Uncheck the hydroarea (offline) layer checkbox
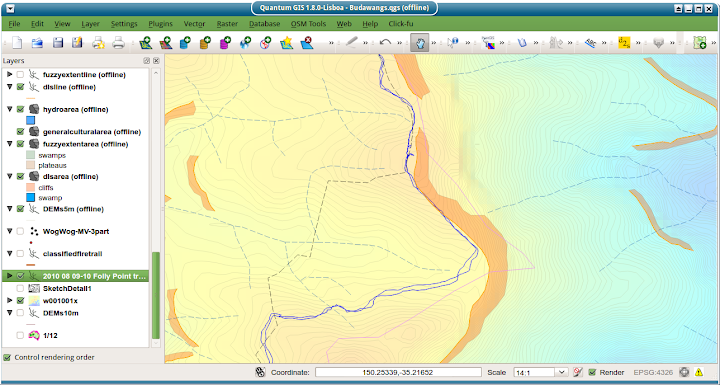This screenshot has height=385, width=720. (x=20, y=109)
